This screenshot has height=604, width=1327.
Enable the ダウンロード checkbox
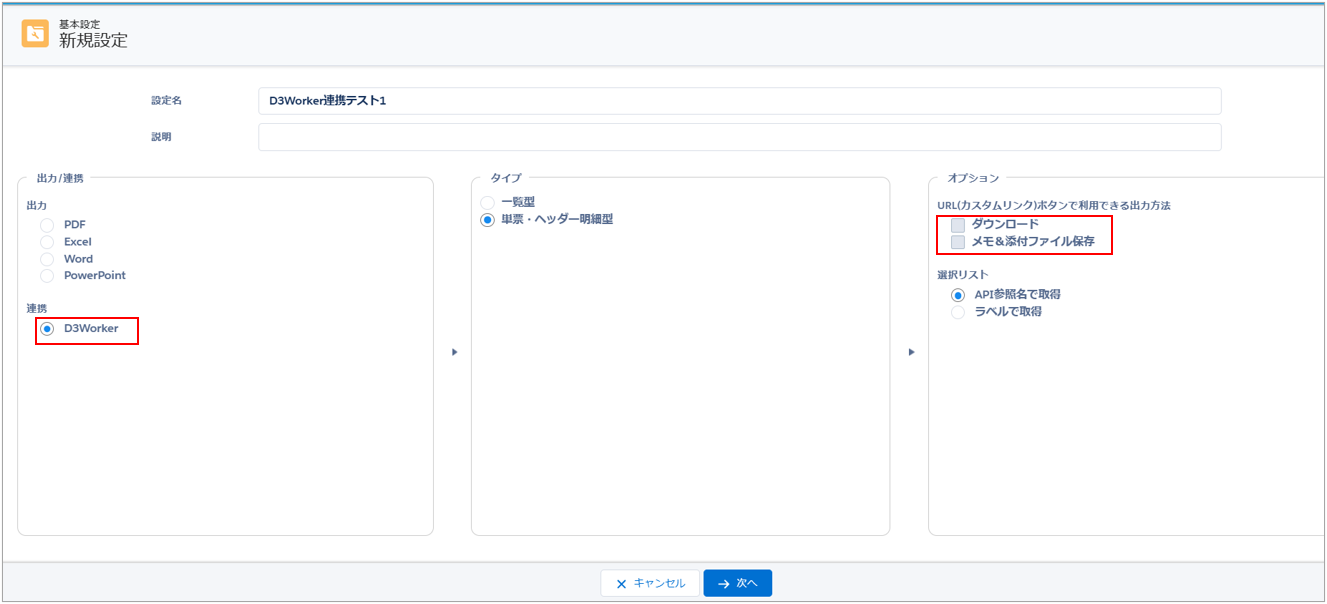coord(958,225)
